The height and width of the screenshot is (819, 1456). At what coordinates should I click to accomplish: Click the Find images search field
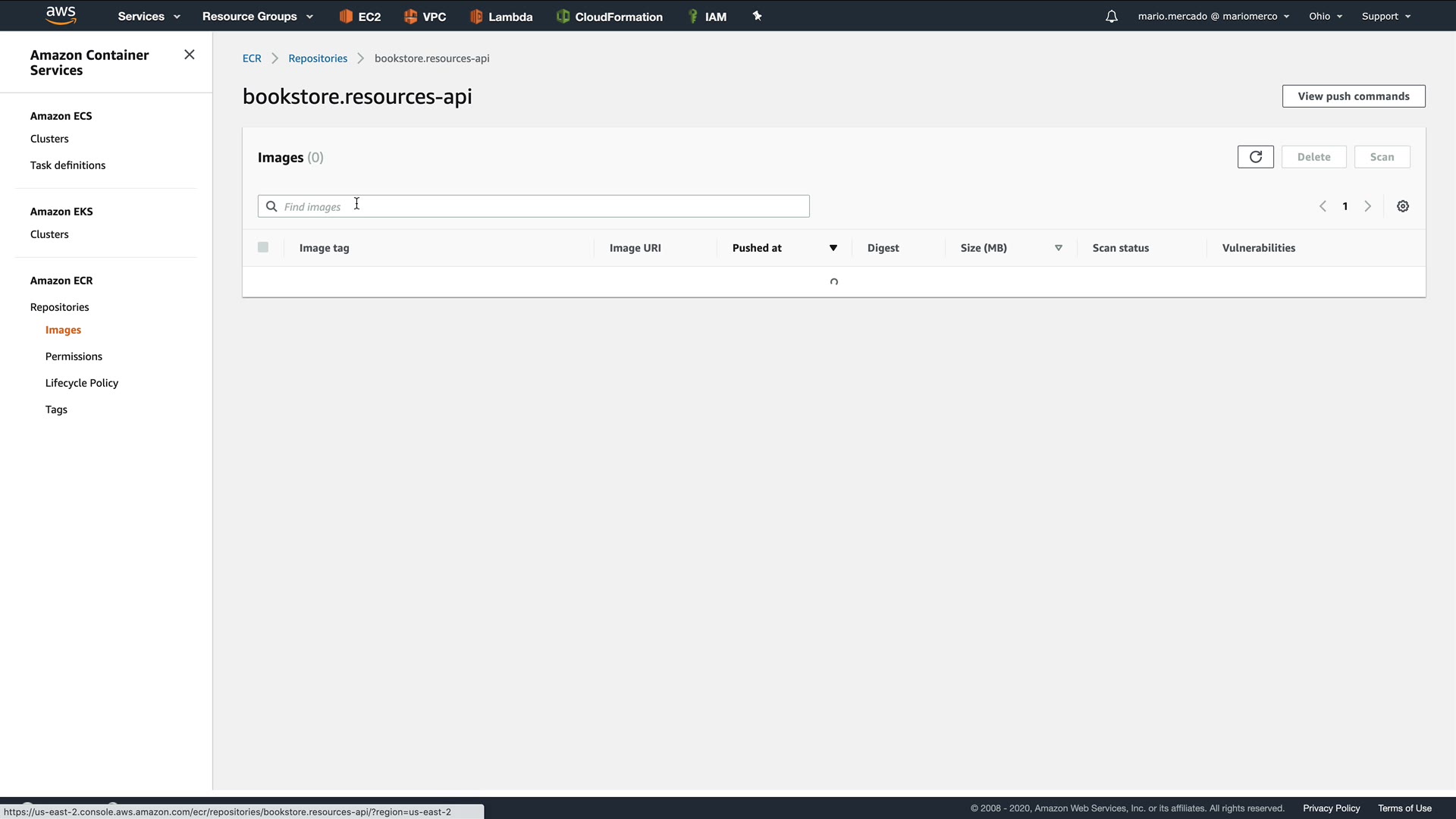[x=533, y=206]
